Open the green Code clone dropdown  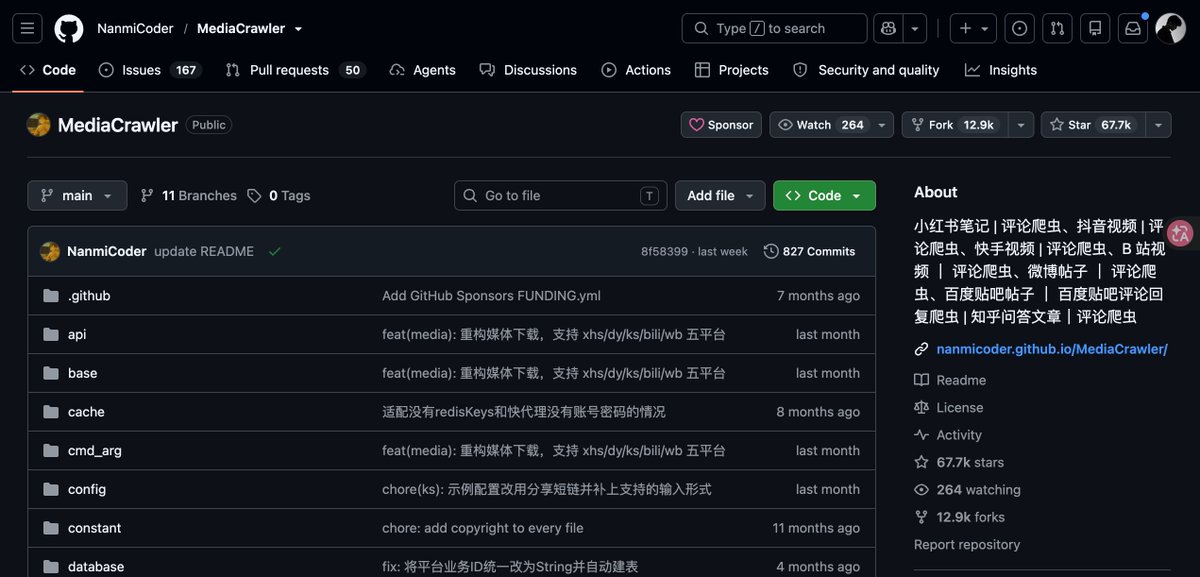tap(824, 196)
